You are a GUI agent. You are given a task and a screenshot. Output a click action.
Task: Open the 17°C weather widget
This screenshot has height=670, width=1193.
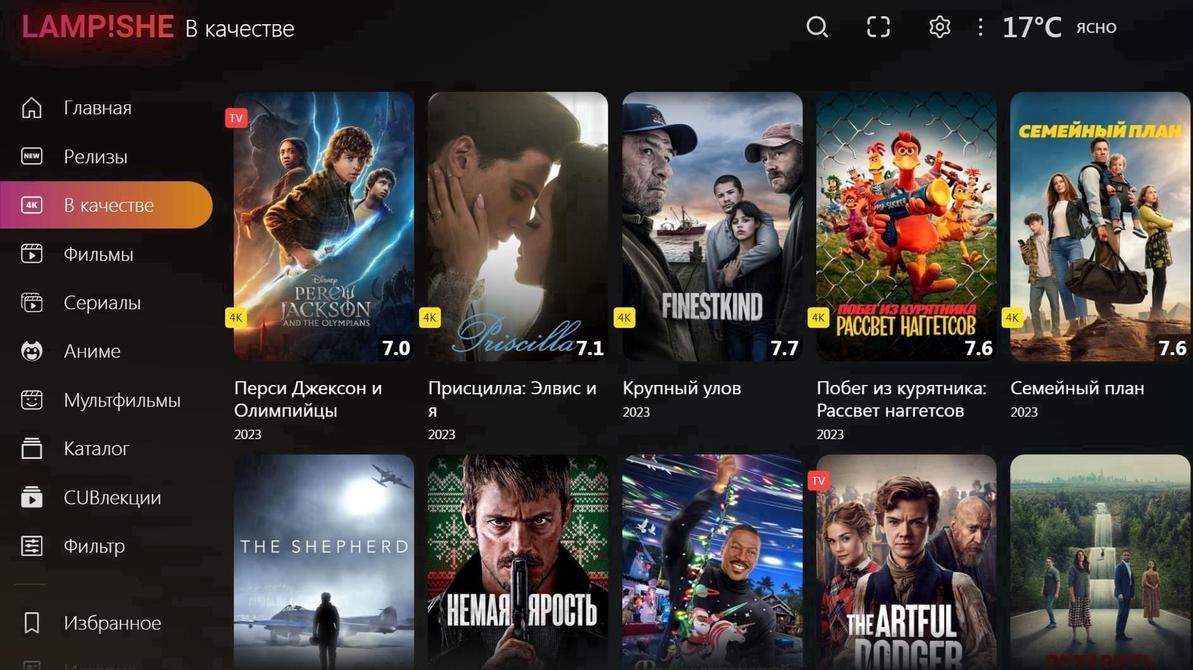click(x=1031, y=27)
